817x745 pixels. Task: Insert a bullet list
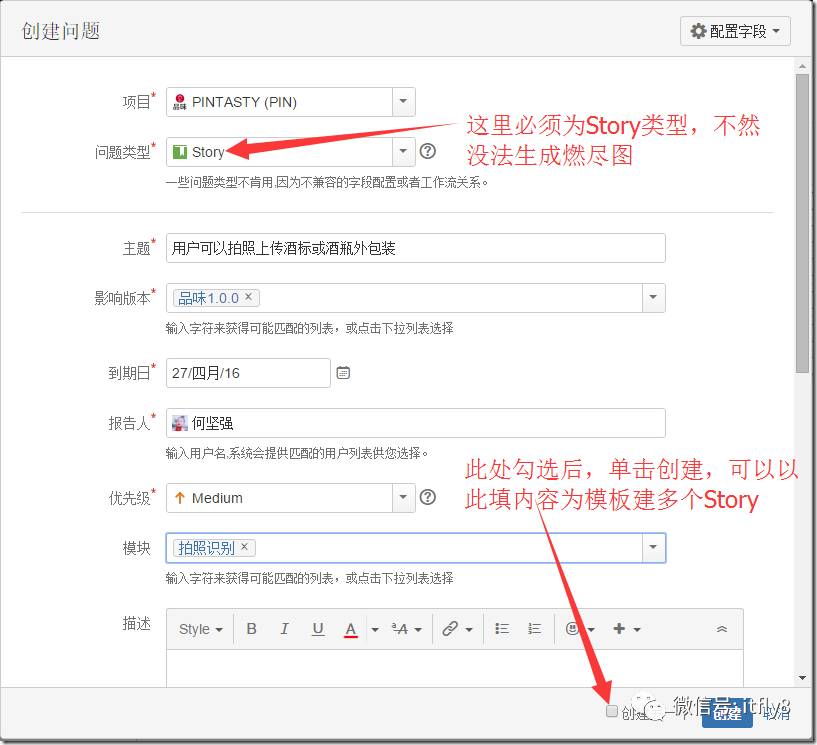point(502,629)
